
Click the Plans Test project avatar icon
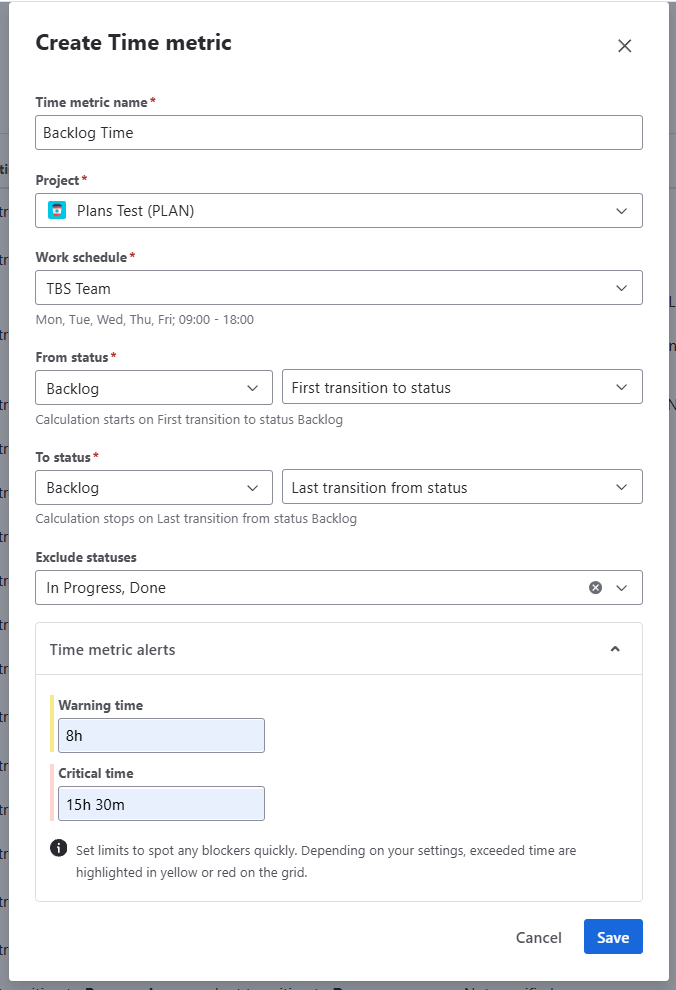click(57, 210)
